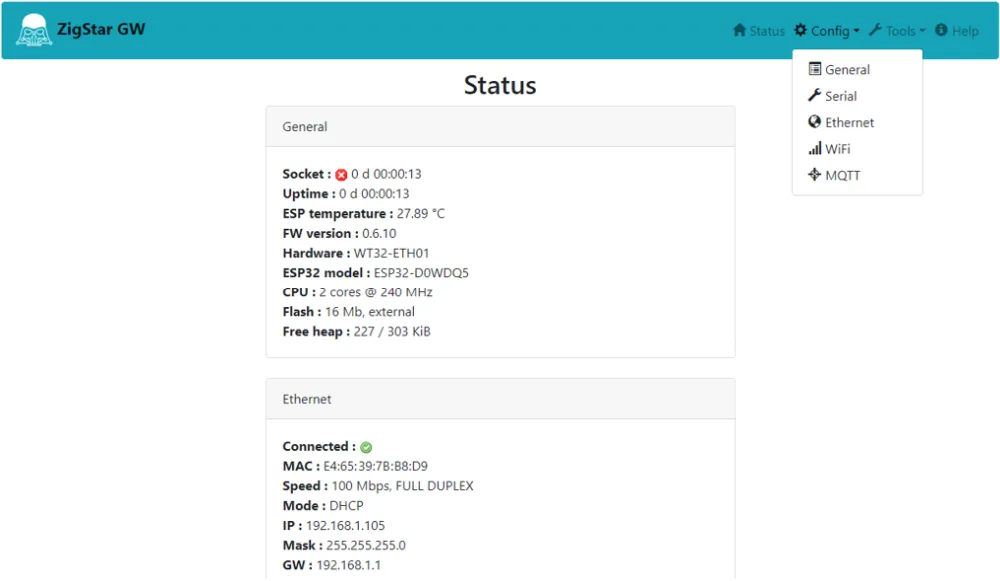1000x581 pixels.
Task: Expand the Tools dropdown caret
Action: (922, 32)
